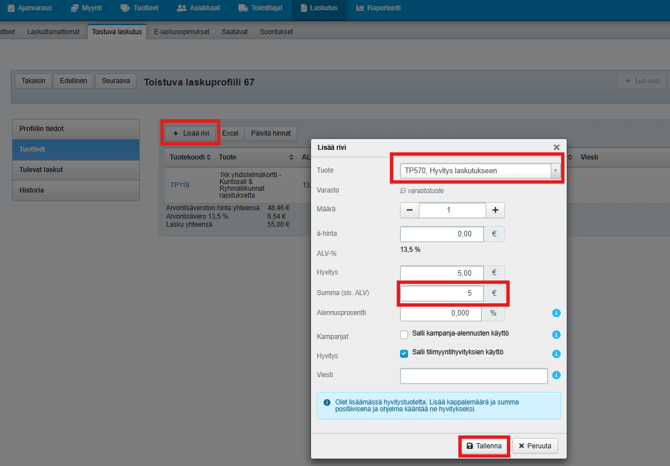Click into the Viesti text field
The height and width of the screenshot is (466, 670).
473,376
